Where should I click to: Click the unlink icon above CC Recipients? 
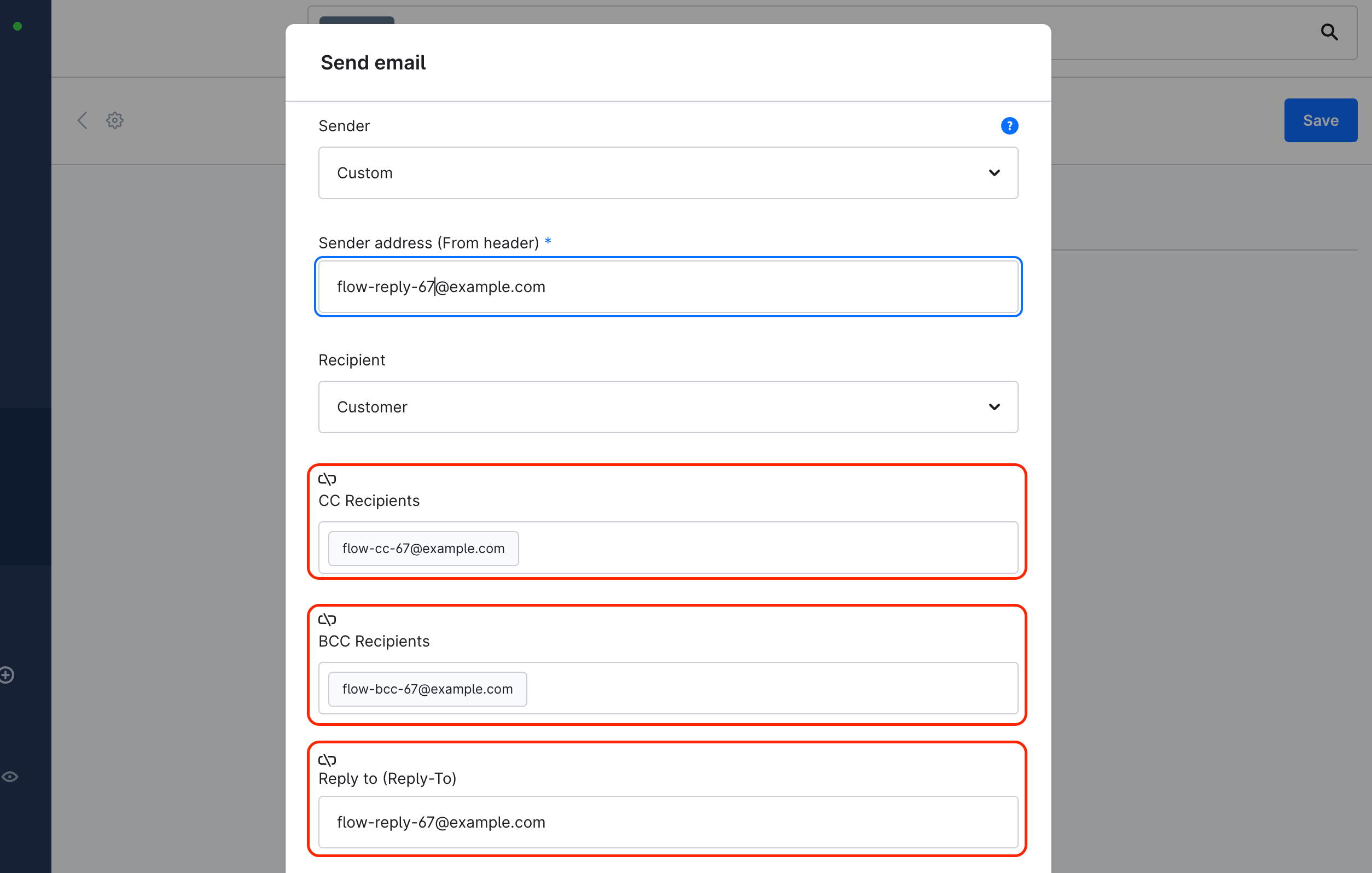pyautogui.click(x=327, y=479)
